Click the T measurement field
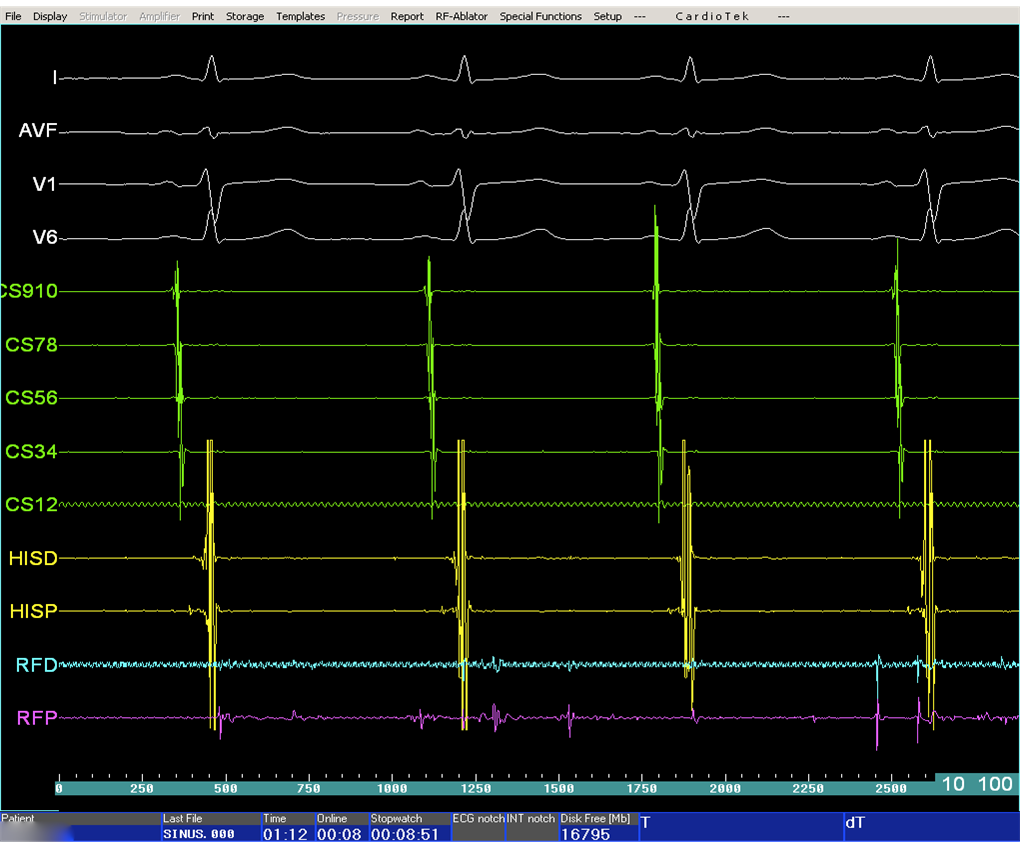Image resolution: width=1020 pixels, height=844 pixels. point(741,826)
